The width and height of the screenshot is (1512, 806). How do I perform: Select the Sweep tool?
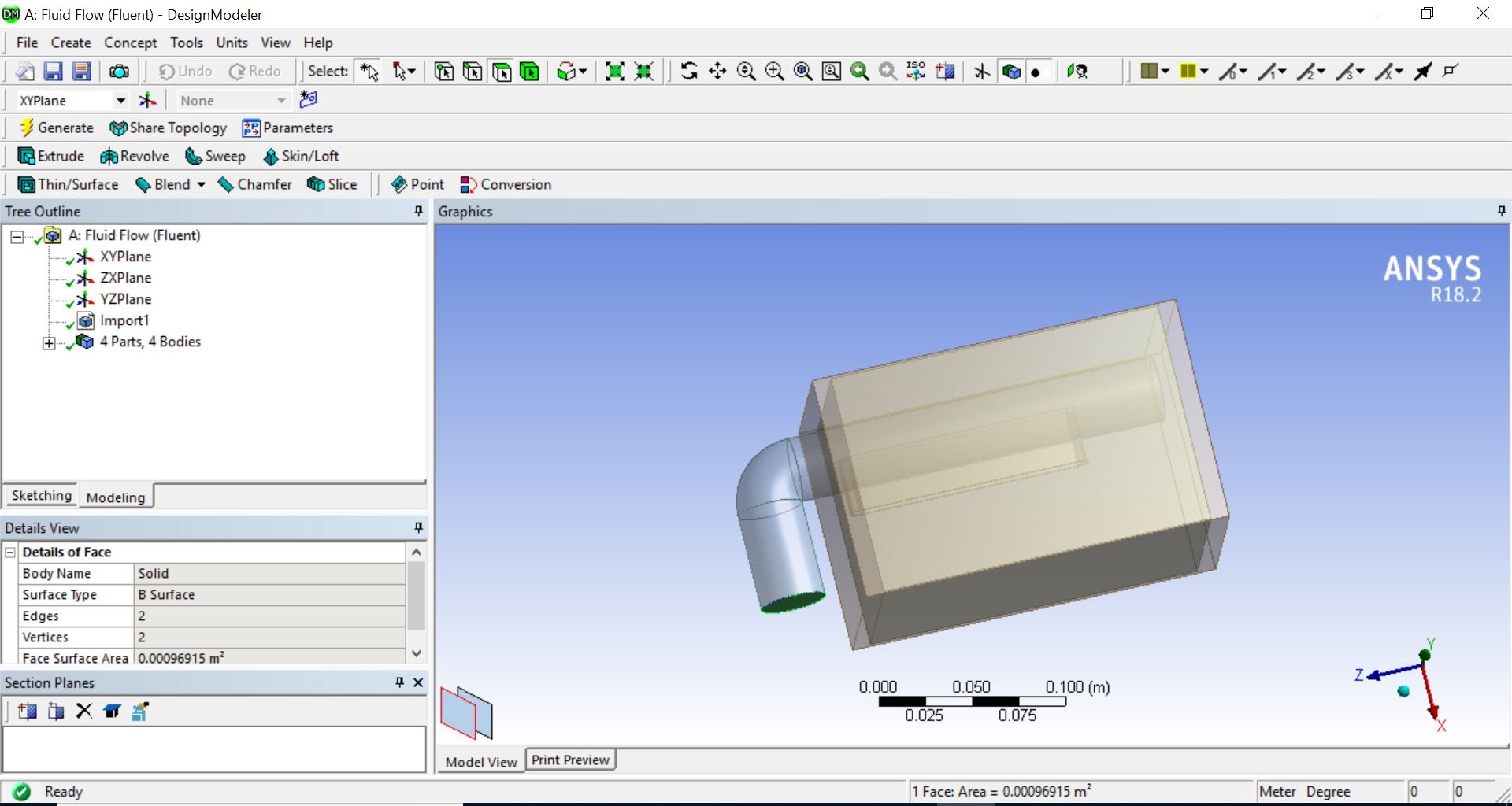tap(214, 156)
